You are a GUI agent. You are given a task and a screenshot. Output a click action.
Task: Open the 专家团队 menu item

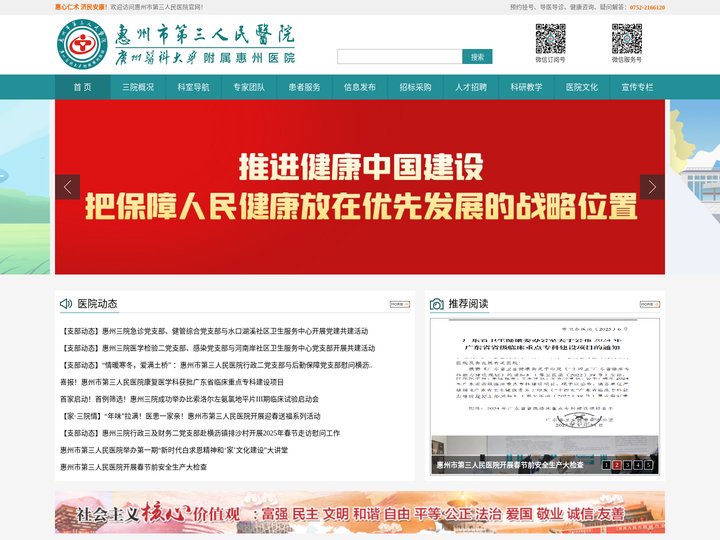(249, 87)
